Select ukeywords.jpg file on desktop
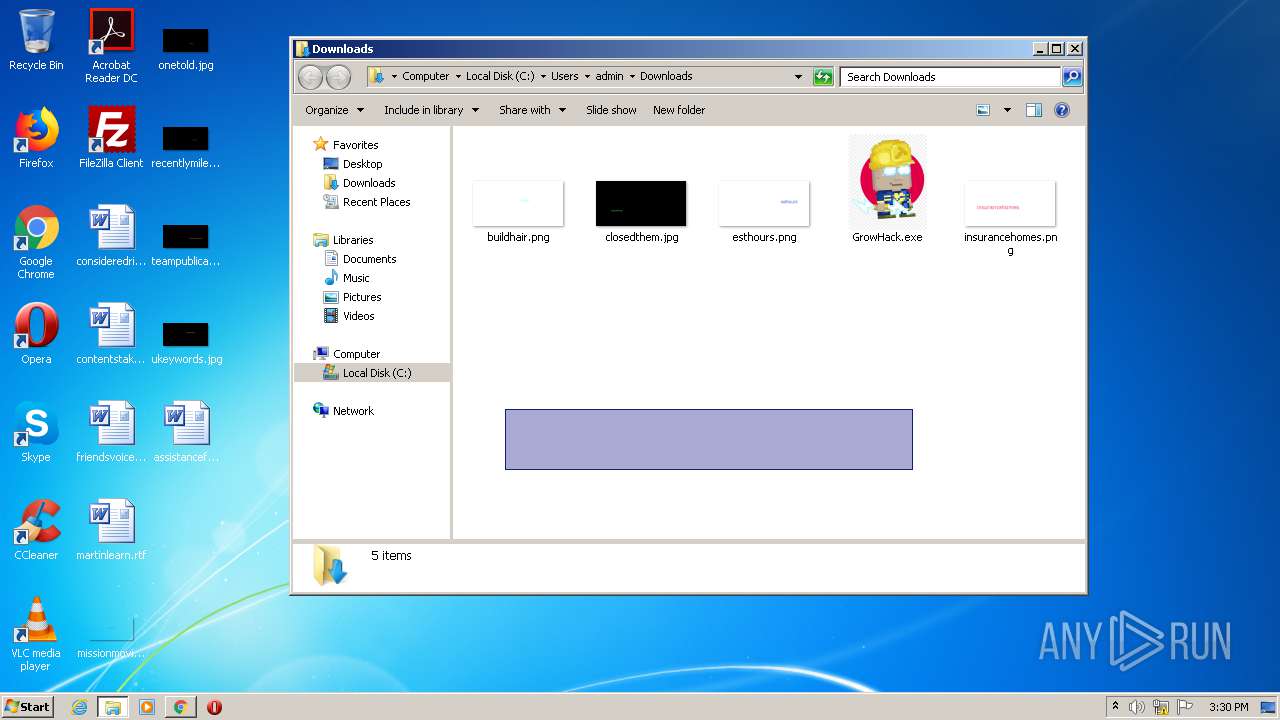Image resolution: width=1280 pixels, height=720 pixels. [186, 340]
